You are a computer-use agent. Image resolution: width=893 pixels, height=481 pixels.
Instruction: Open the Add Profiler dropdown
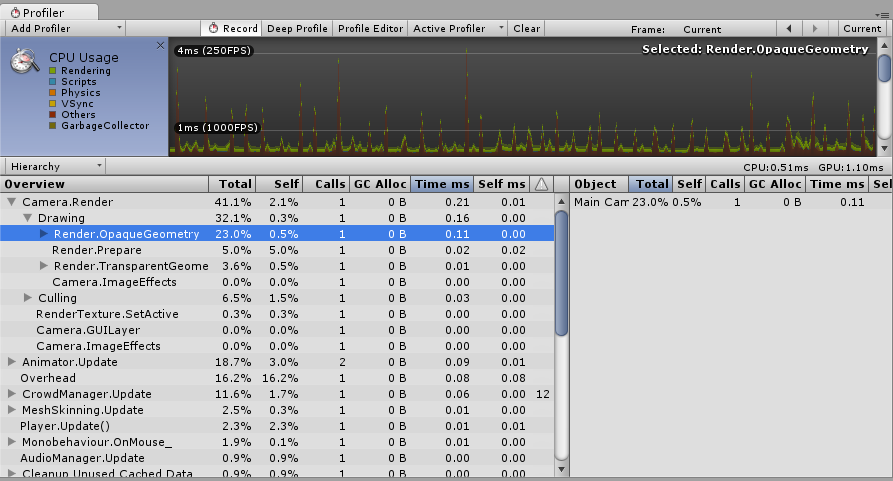65,28
